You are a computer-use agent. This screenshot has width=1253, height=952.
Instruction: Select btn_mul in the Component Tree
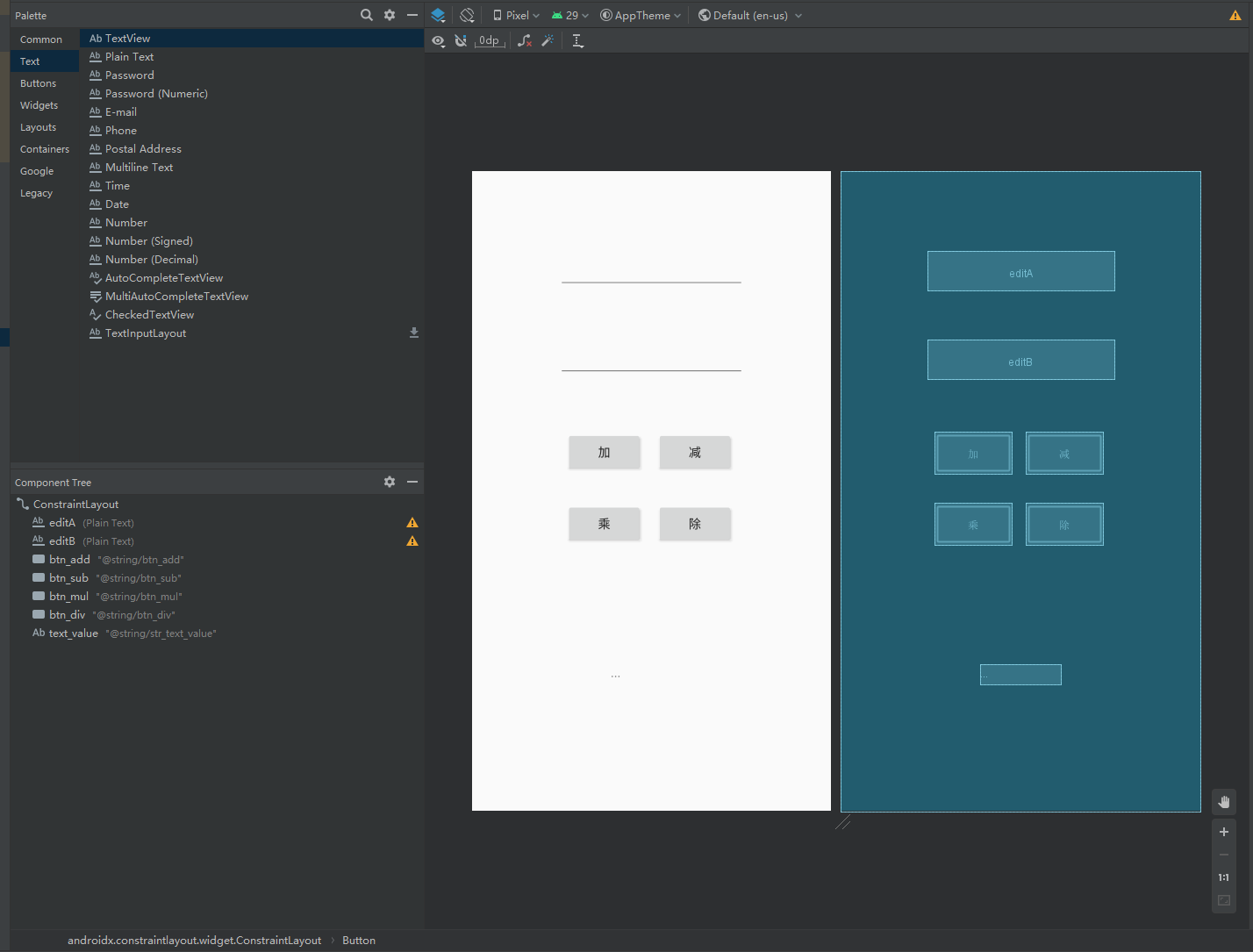[x=69, y=597]
